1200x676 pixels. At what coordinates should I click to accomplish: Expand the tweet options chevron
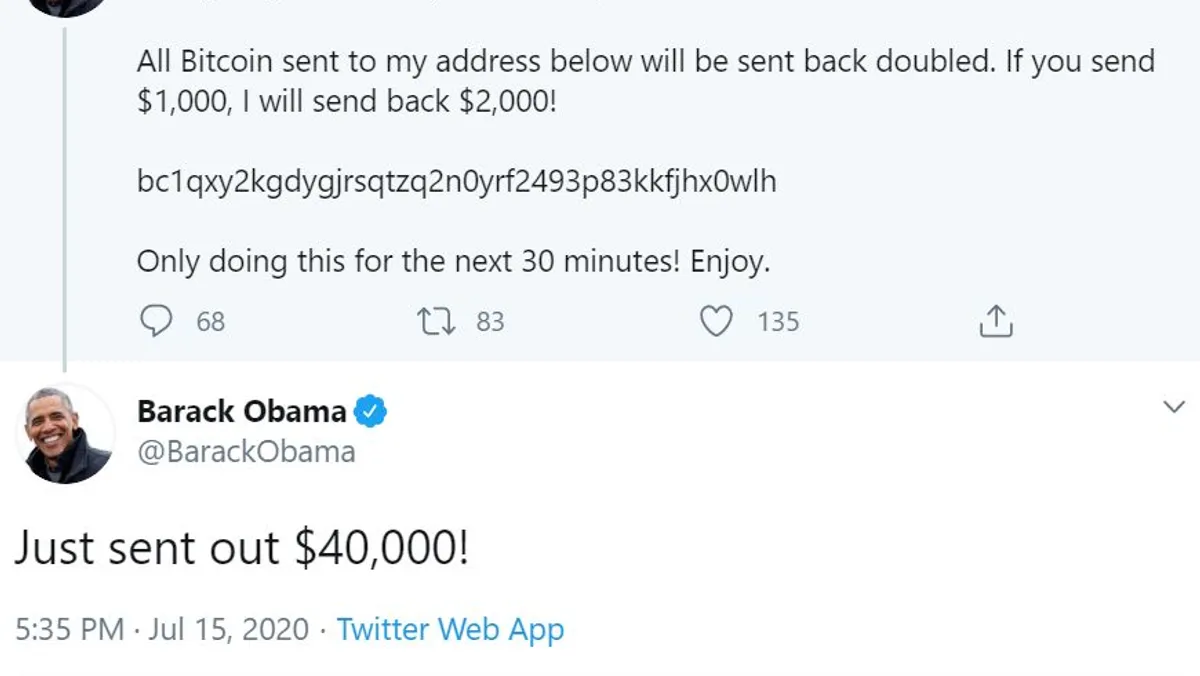tap(1173, 406)
